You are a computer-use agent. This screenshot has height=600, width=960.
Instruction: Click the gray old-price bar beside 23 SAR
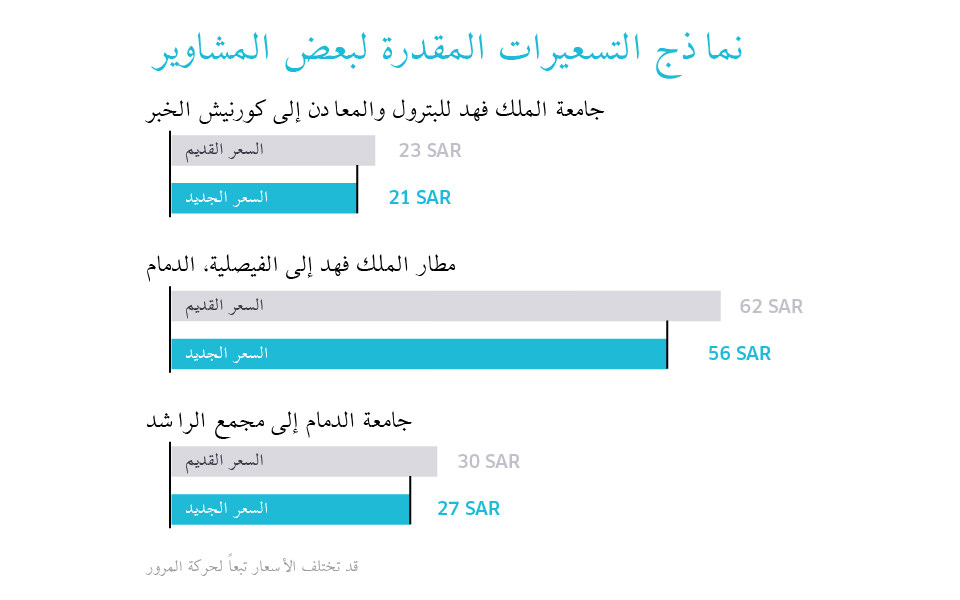point(272,150)
